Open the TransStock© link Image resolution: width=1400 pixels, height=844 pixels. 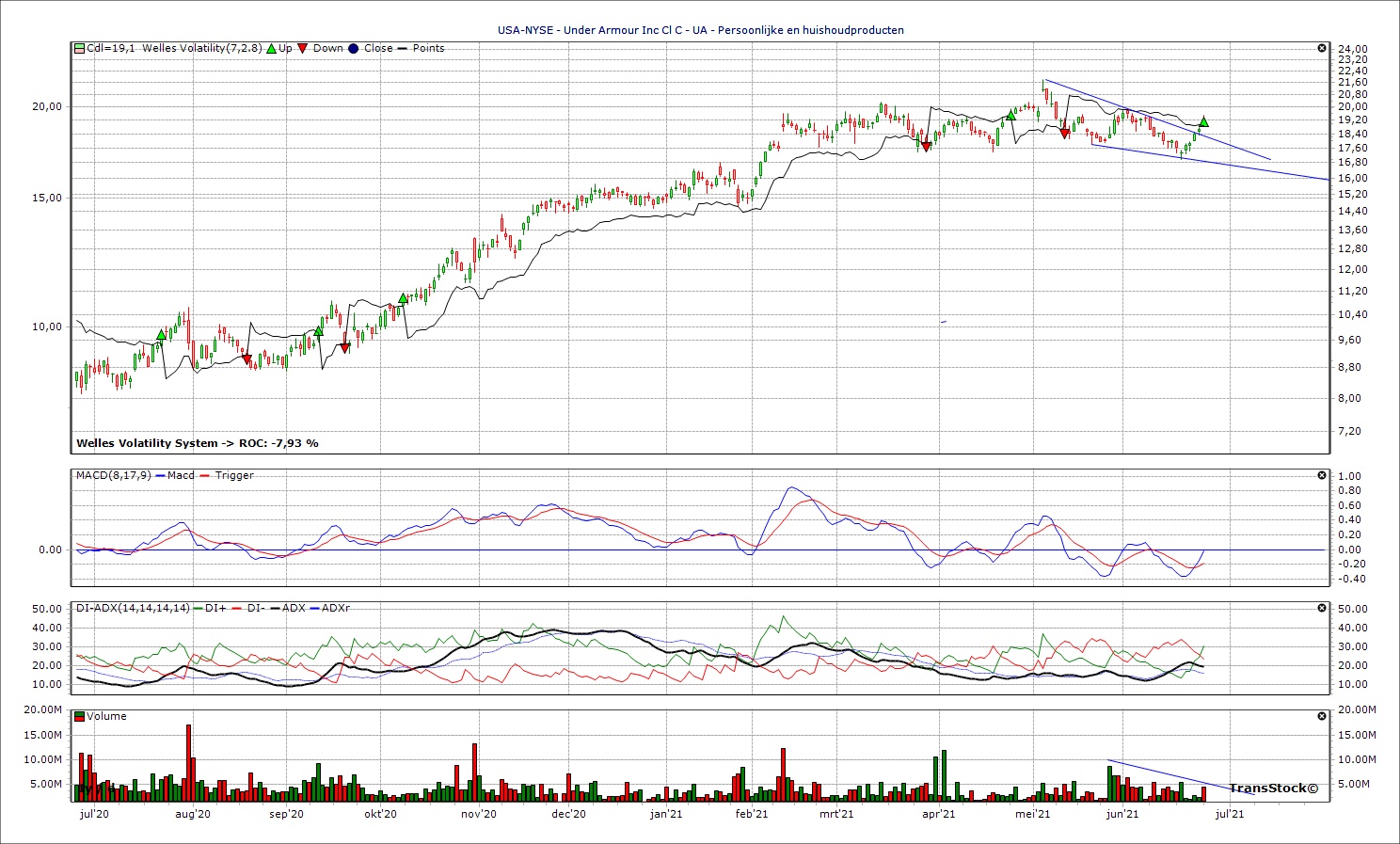[1273, 788]
